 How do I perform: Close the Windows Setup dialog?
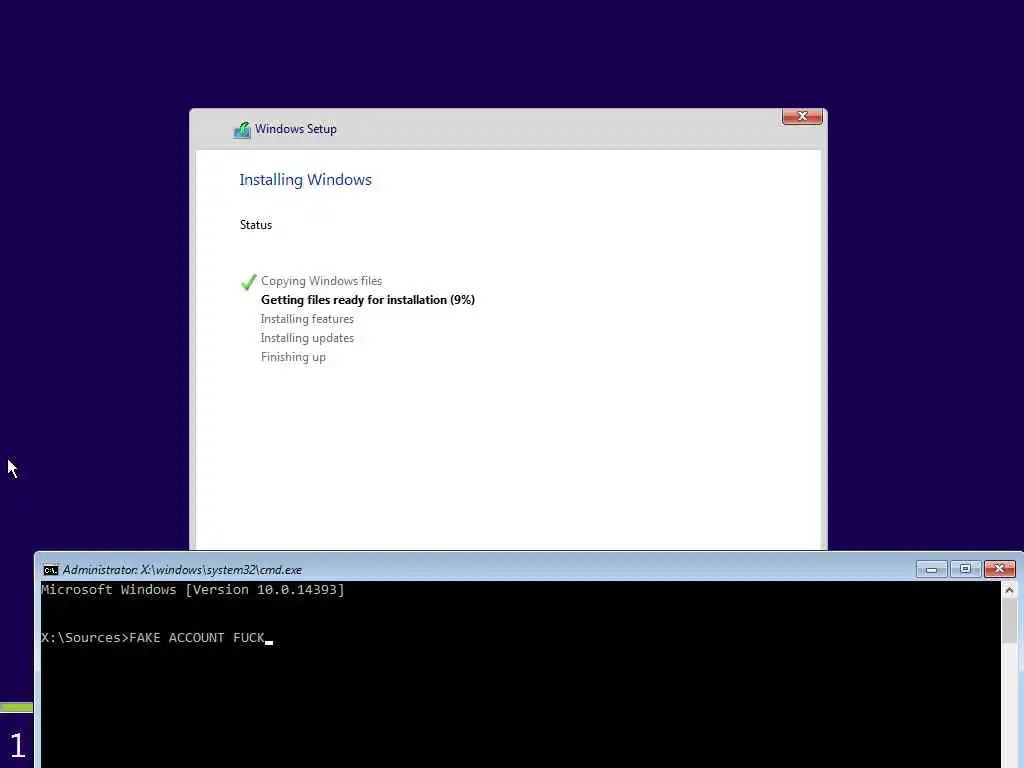[x=802, y=116]
